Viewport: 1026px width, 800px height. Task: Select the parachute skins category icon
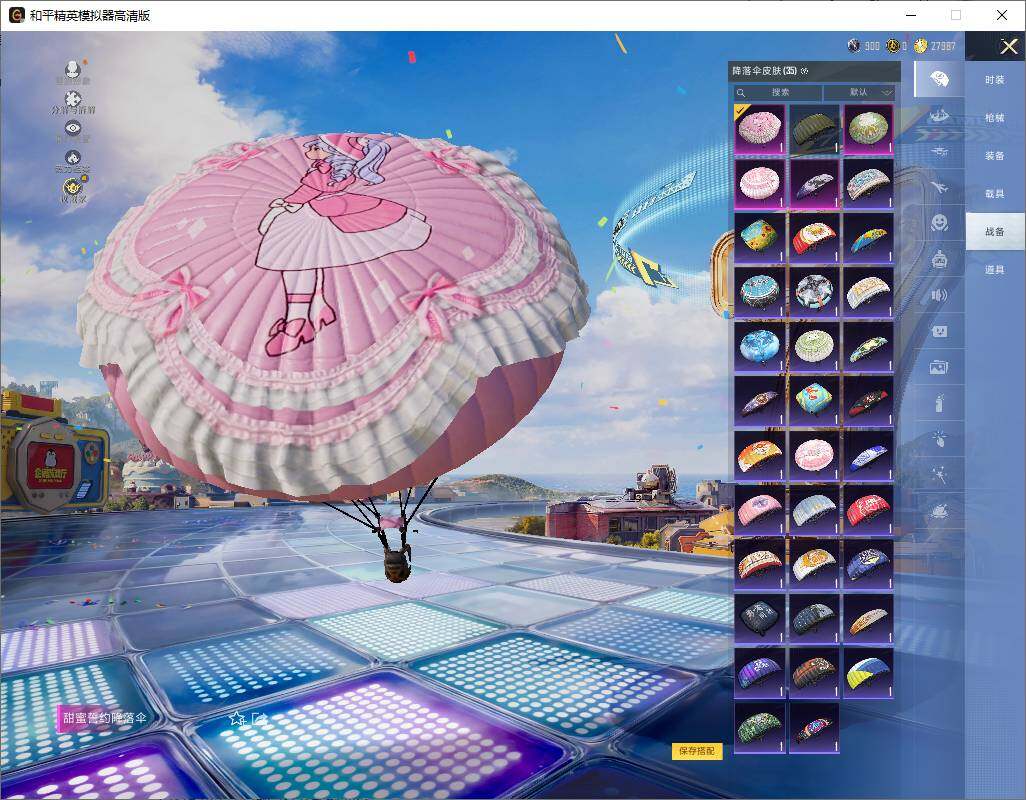(x=939, y=79)
